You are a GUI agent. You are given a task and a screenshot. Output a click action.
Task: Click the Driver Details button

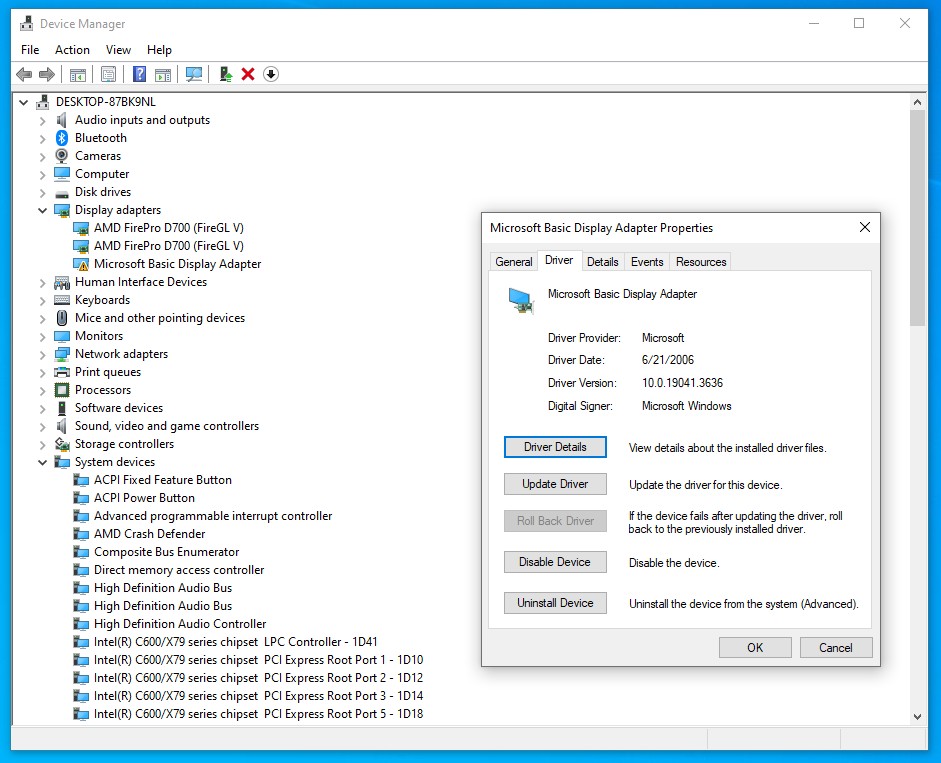click(x=555, y=447)
